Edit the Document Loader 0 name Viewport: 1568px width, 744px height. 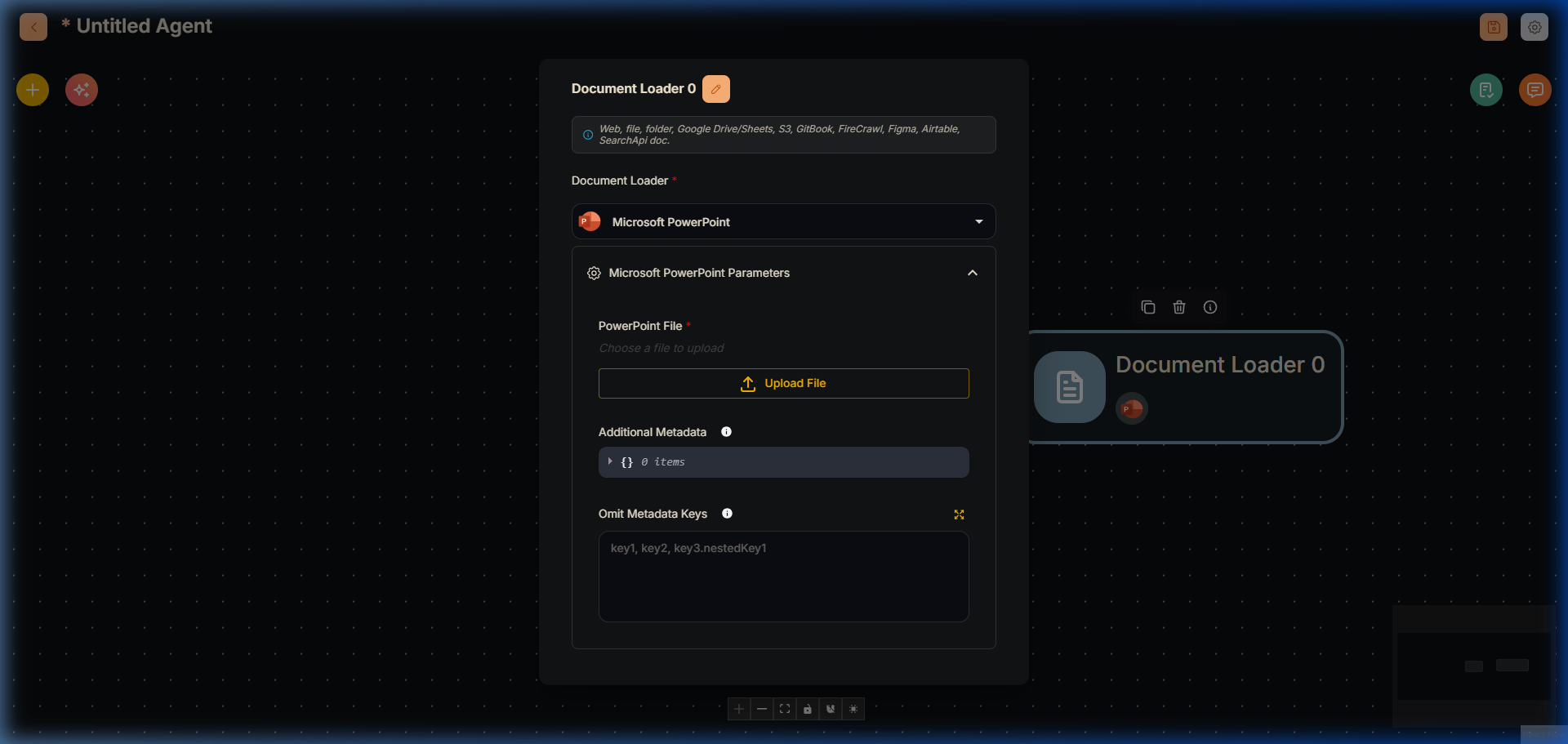pyautogui.click(x=716, y=89)
